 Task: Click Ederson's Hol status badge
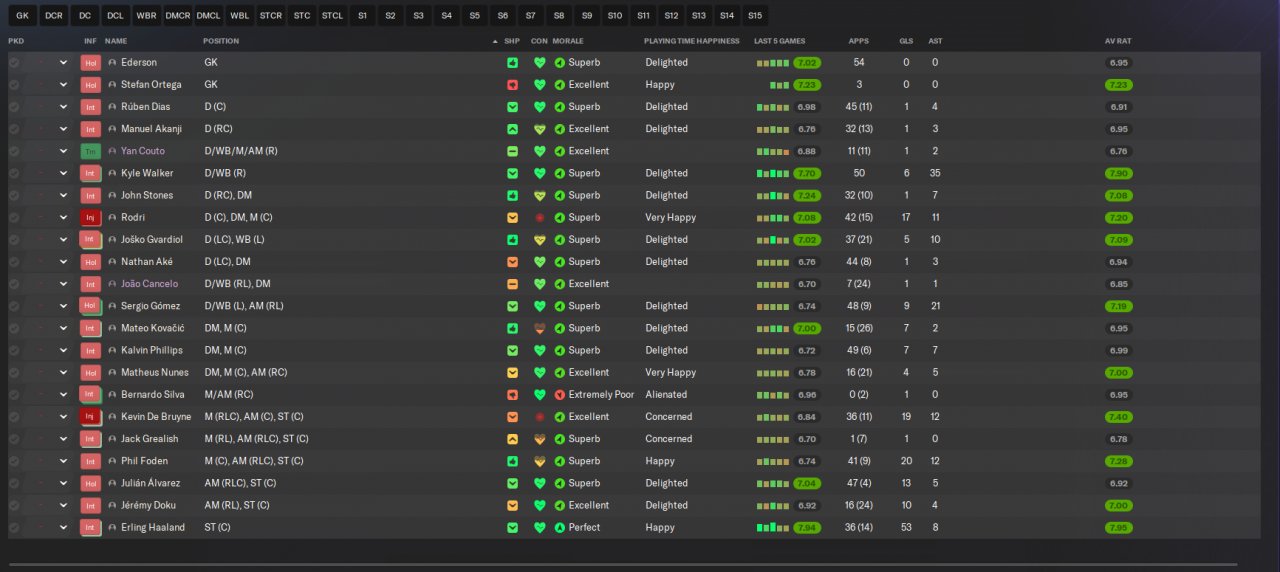91,62
